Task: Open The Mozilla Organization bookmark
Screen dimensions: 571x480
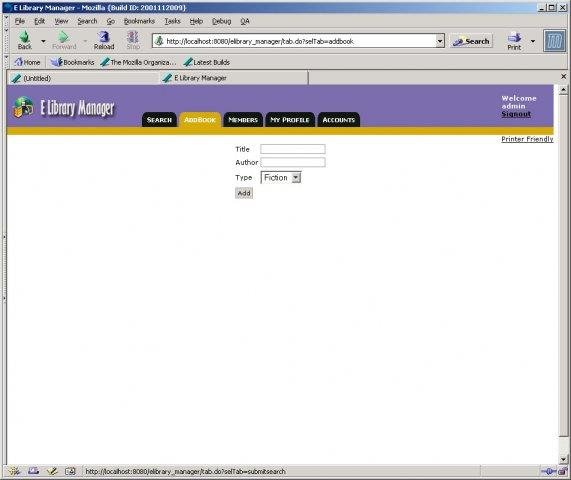Action: pos(138,62)
